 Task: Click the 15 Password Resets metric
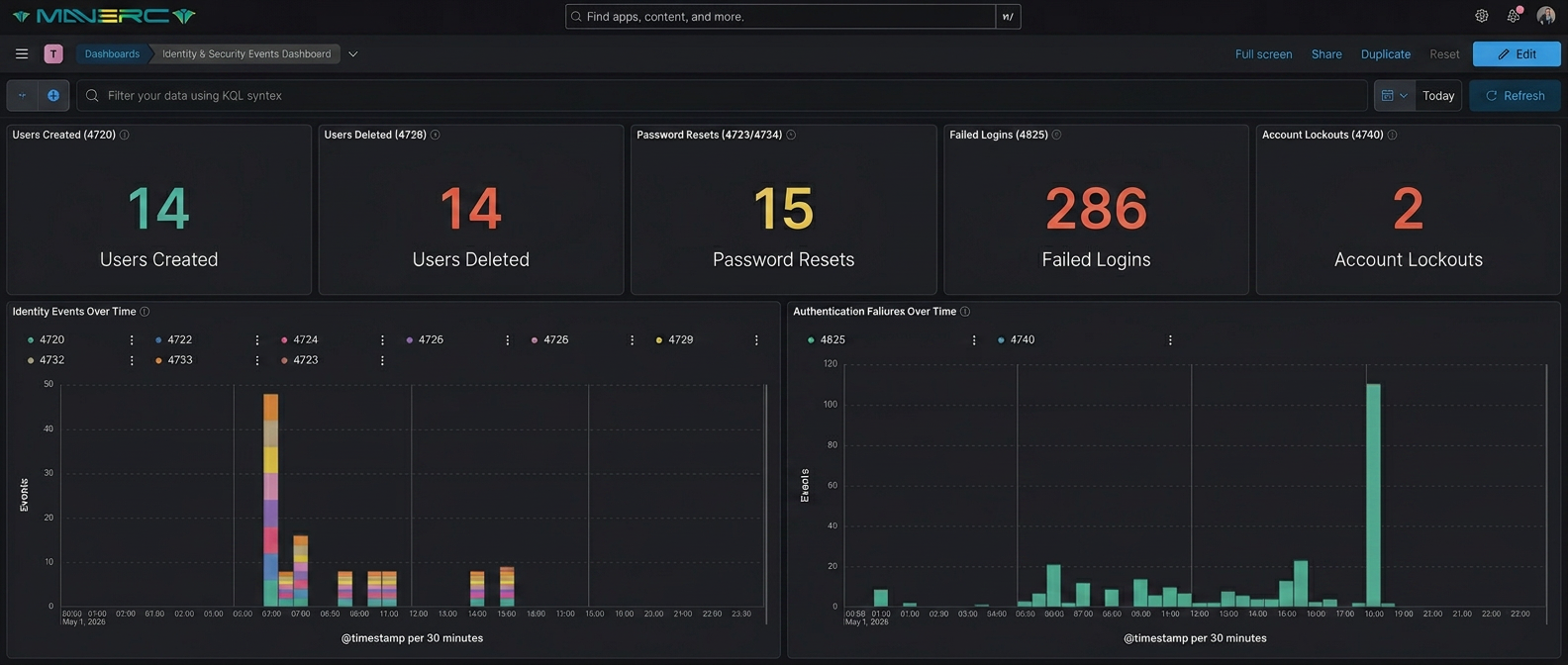coord(783,209)
